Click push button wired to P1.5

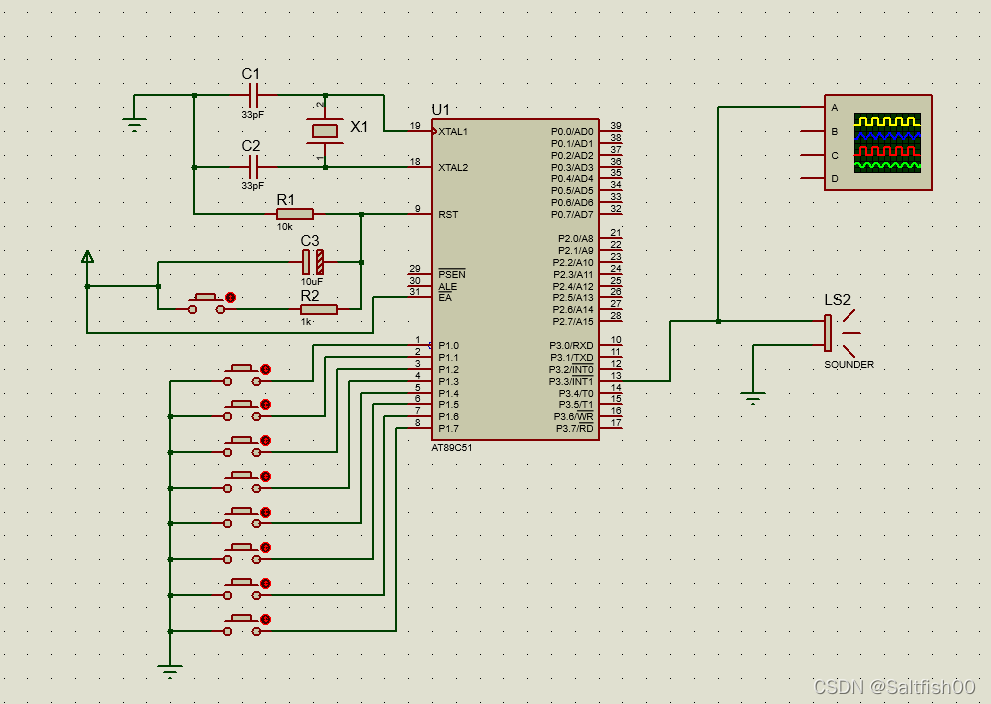pos(243,554)
